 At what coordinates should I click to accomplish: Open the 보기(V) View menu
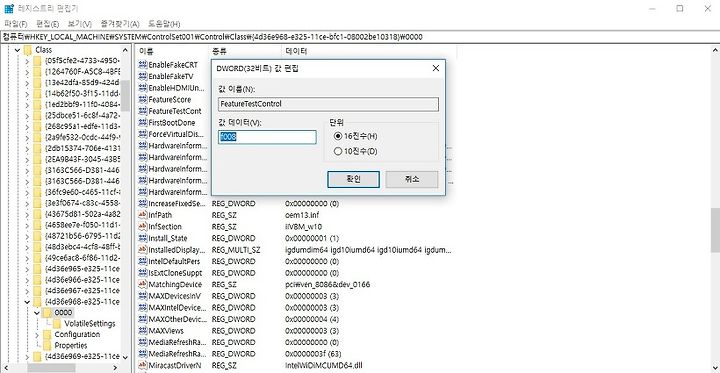tap(80, 24)
